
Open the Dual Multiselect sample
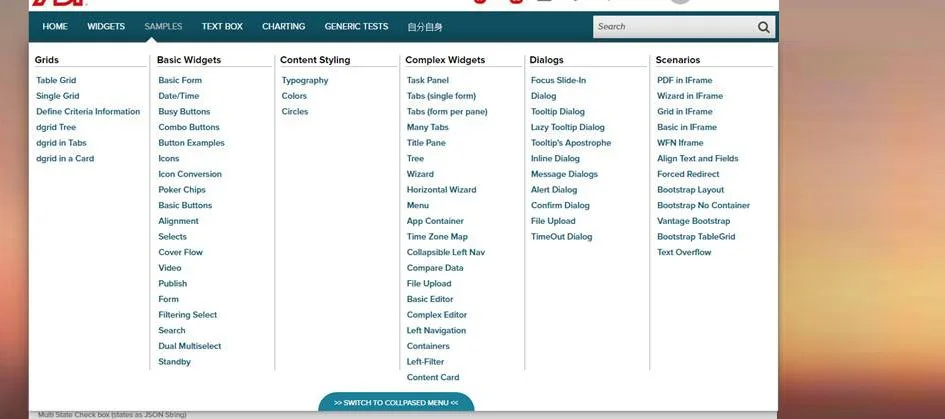(x=190, y=346)
